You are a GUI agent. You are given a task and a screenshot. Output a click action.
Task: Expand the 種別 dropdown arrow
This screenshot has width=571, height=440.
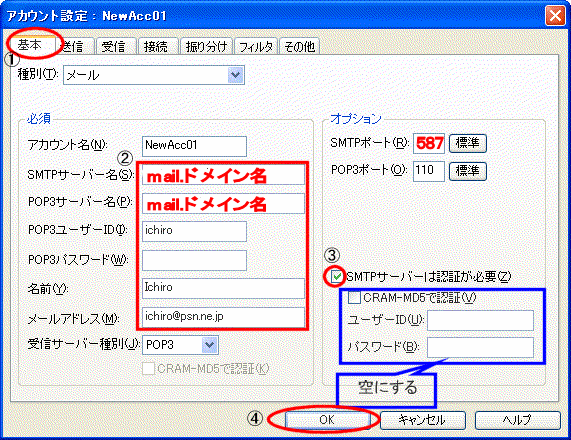236,75
